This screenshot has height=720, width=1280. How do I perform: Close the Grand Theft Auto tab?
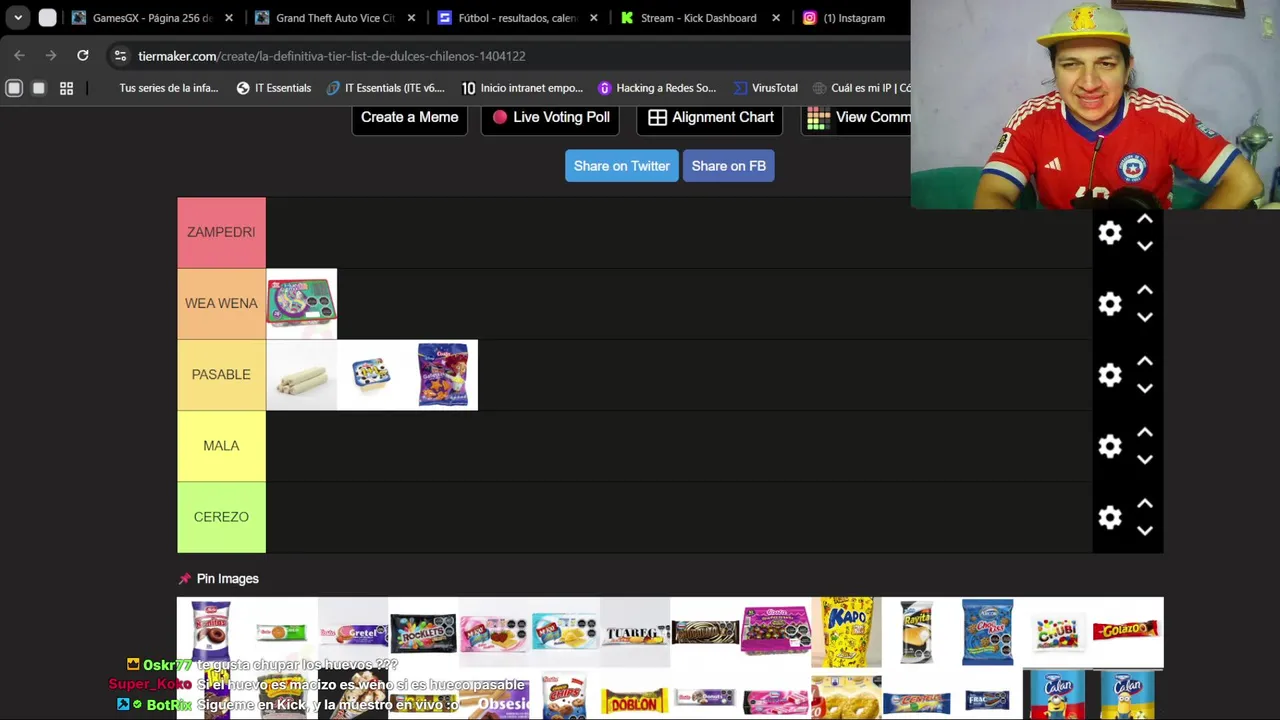[x=411, y=18]
